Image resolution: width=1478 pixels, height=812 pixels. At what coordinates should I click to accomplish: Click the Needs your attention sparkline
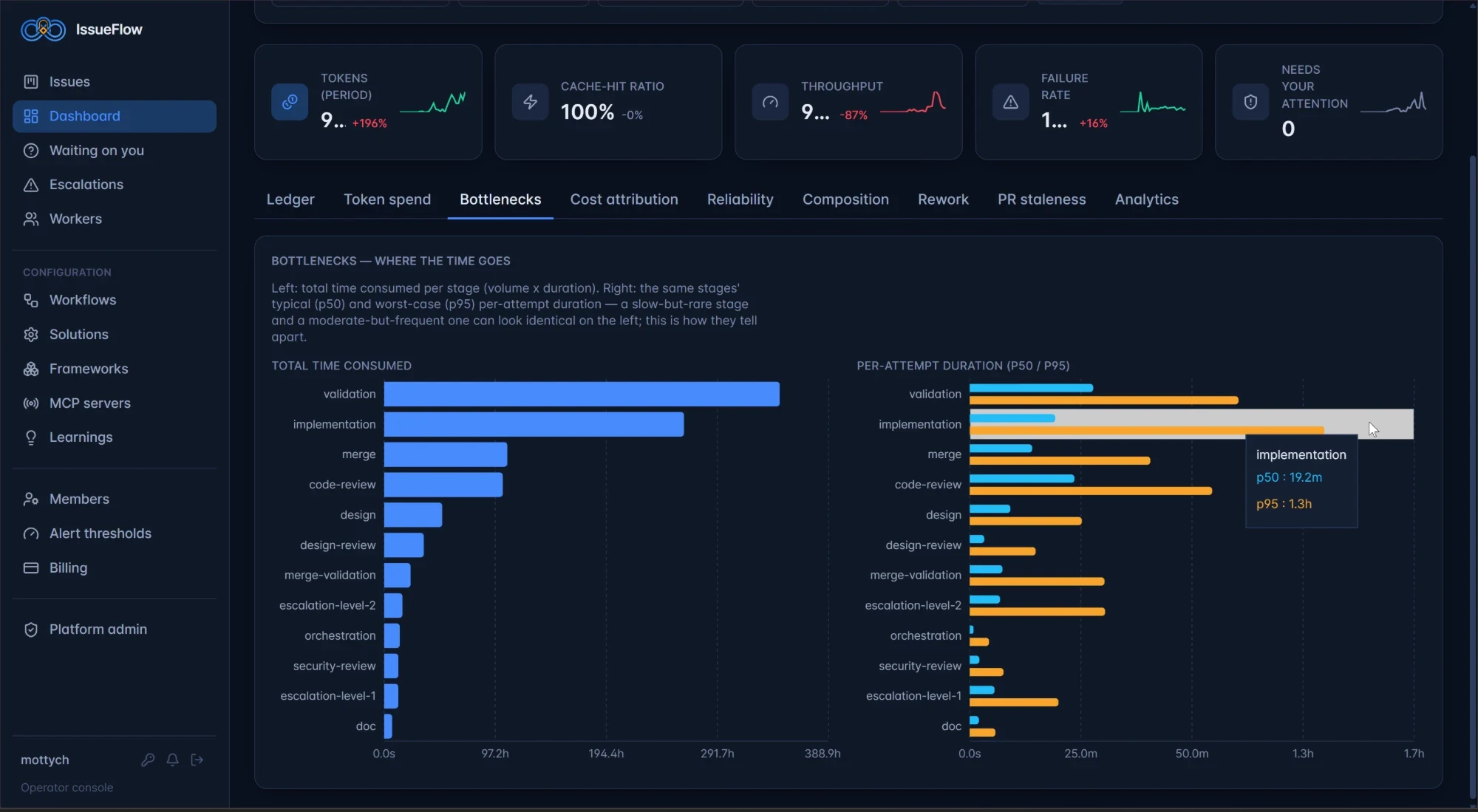(x=1393, y=102)
